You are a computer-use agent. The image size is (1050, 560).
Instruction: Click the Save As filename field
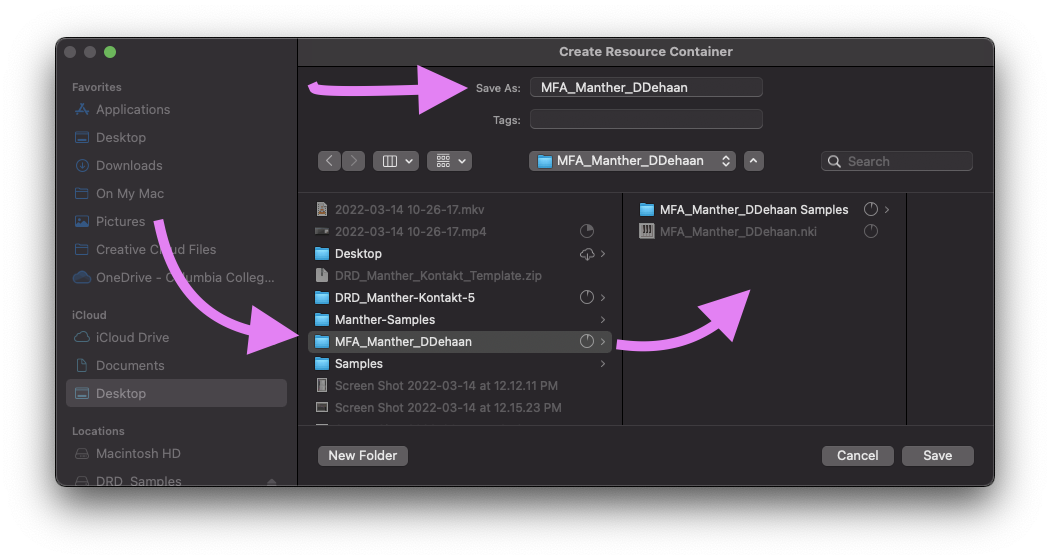pos(646,87)
